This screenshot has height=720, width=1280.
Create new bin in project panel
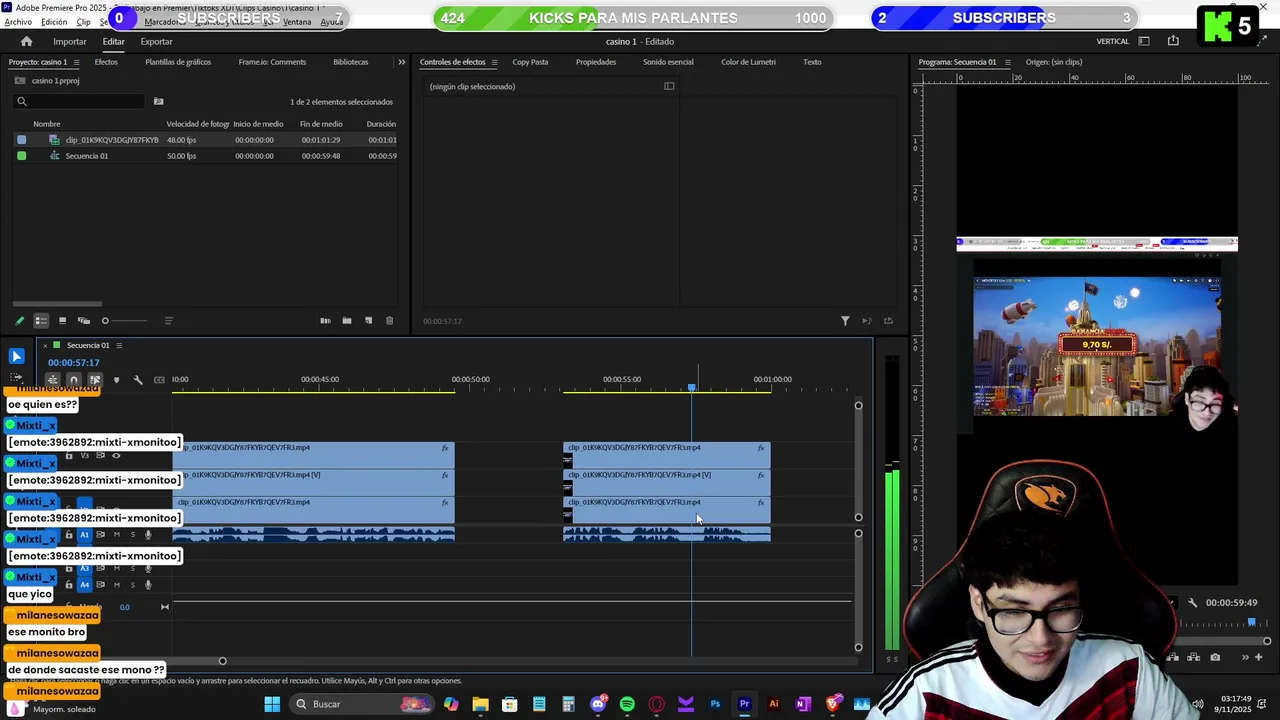tap(347, 321)
